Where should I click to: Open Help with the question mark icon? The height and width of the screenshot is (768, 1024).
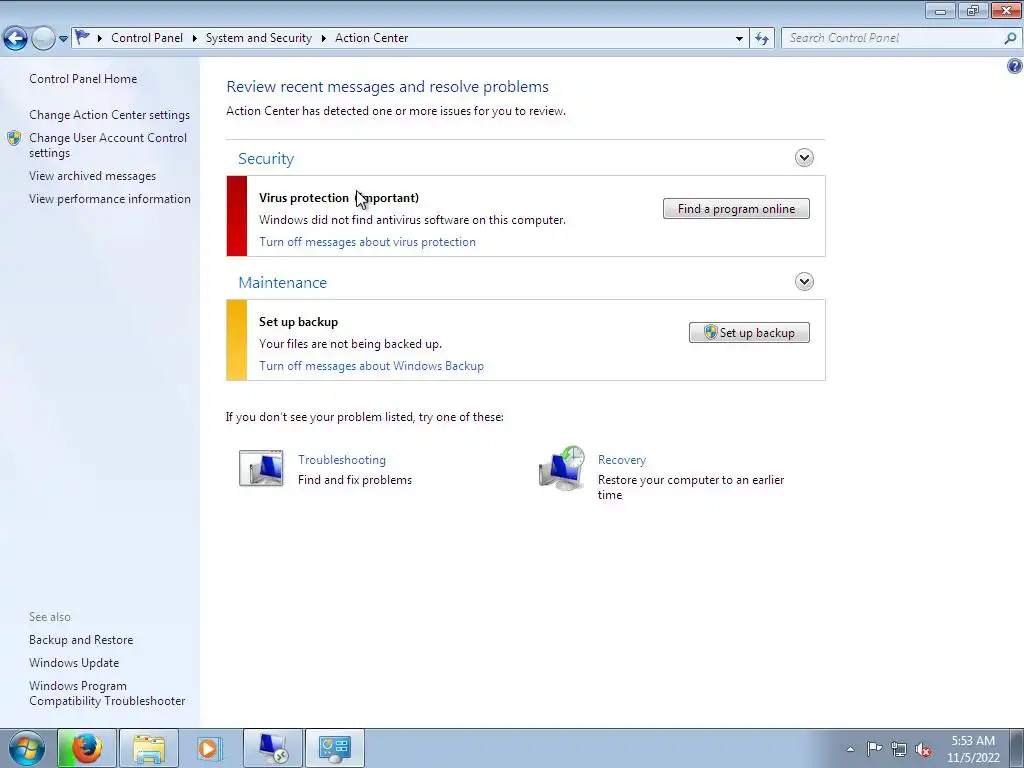pos(1014,66)
